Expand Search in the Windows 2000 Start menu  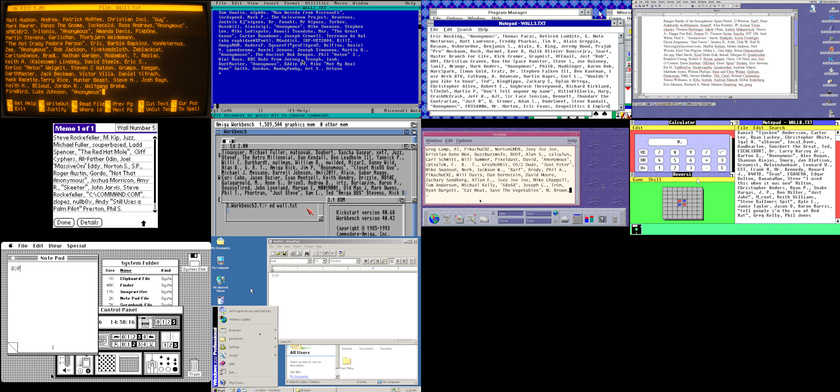[248, 356]
